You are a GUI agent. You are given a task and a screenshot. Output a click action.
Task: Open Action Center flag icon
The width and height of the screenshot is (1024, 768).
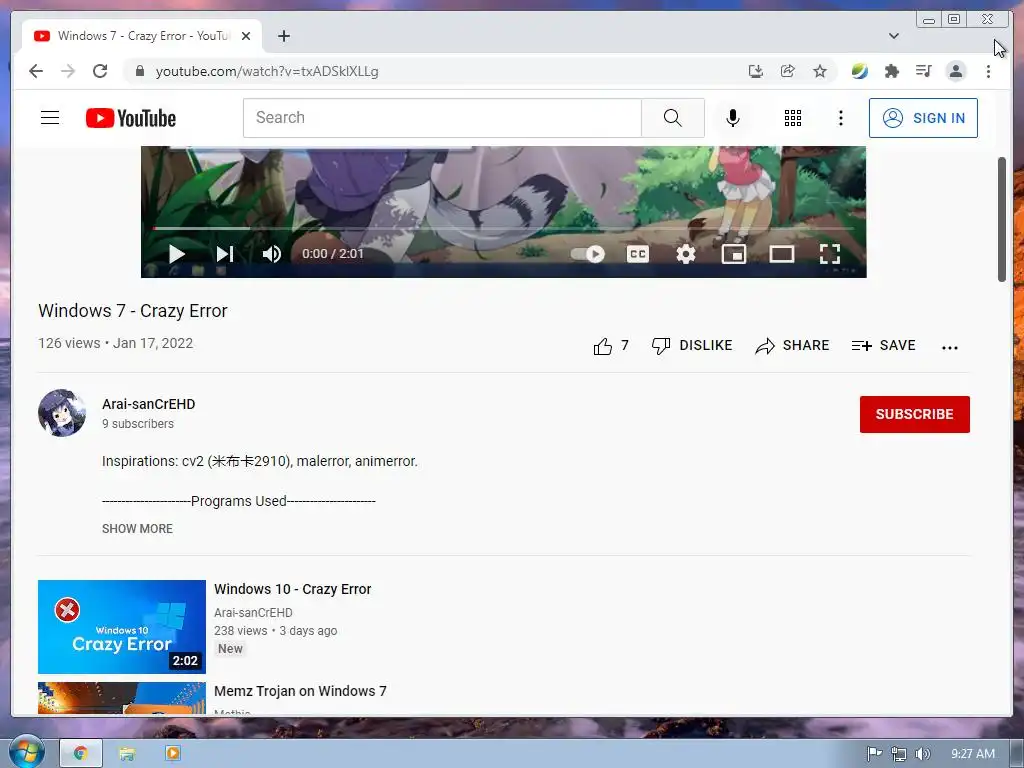click(874, 754)
